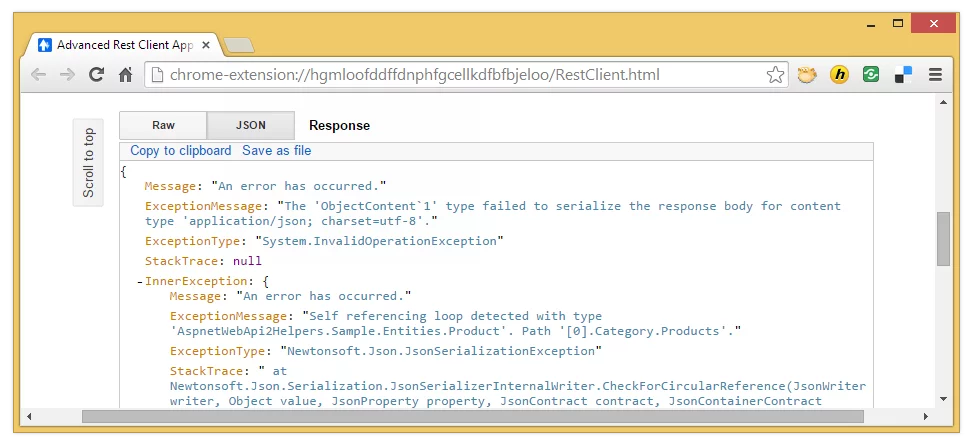Click Copy to clipboard link
Screen dimensions: 973x448
pos(181,151)
